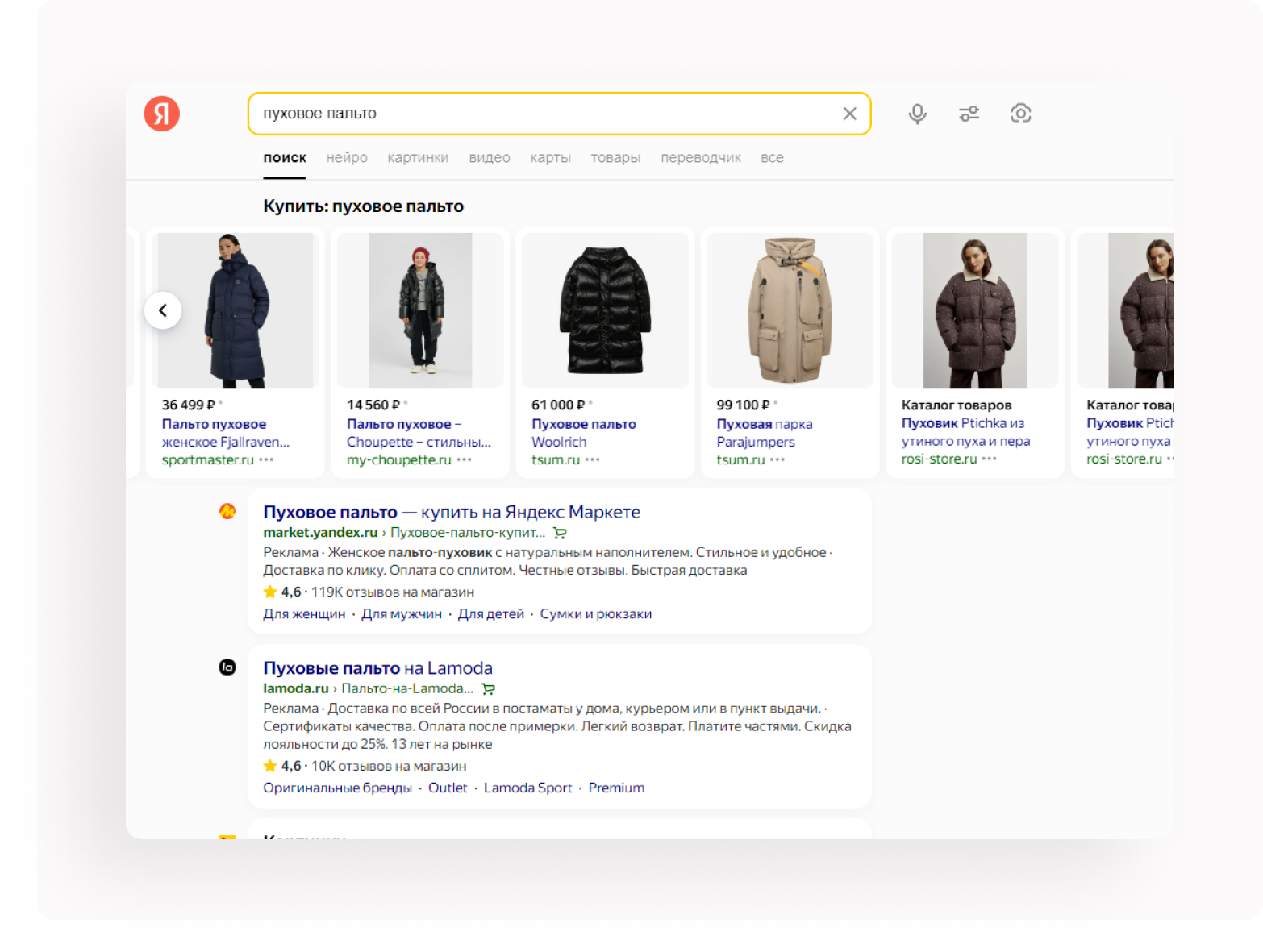Clear the search field with X icon
This screenshot has height=952, width=1263.
coord(849,114)
